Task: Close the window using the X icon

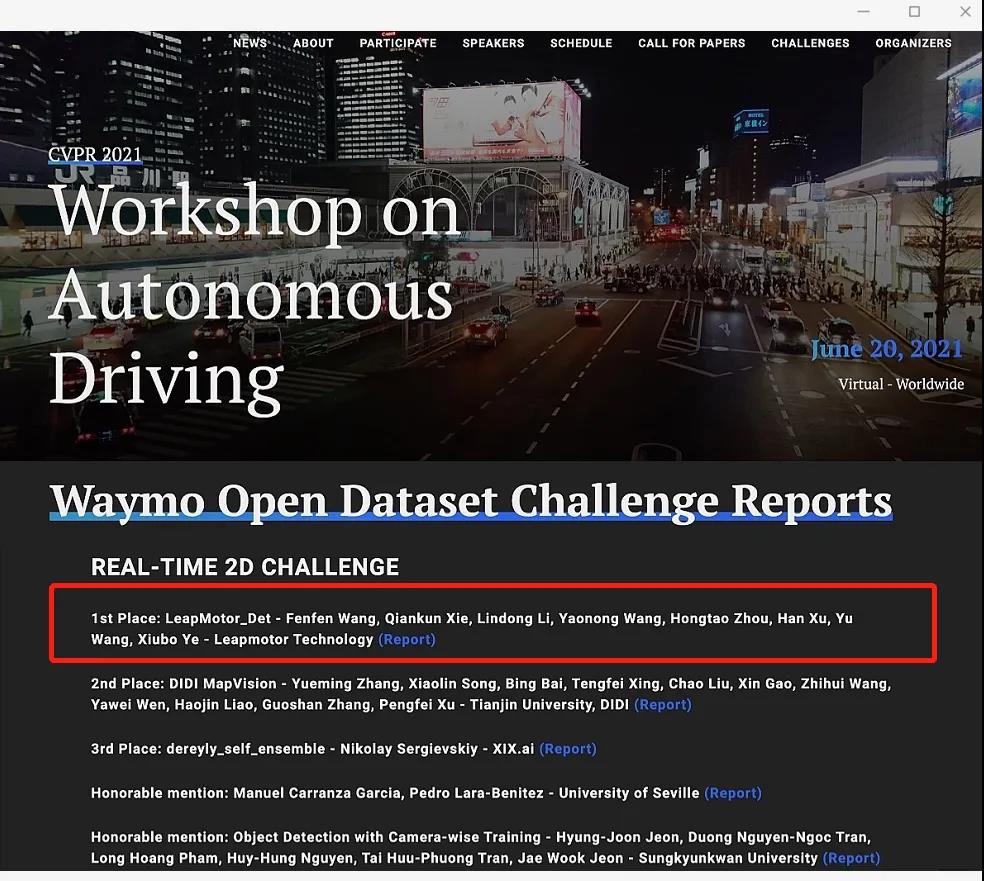Action: pyautogui.click(x=964, y=12)
